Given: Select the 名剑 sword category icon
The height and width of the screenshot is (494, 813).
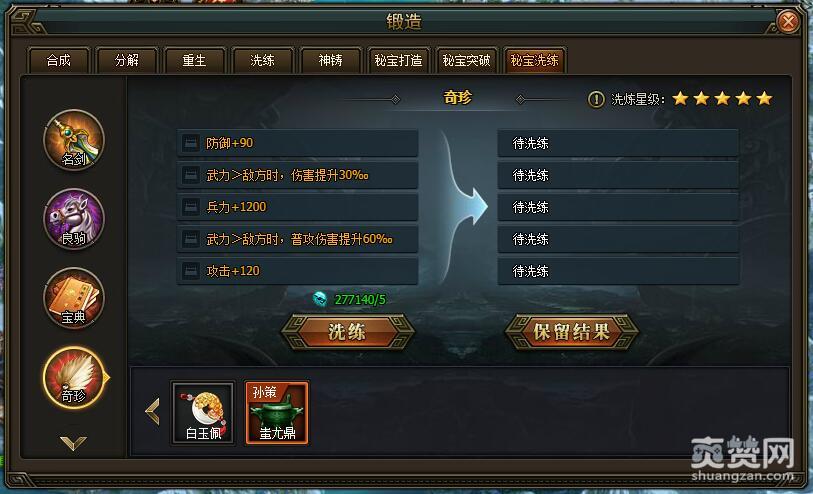Looking at the screenshot, I should point(74,139).
